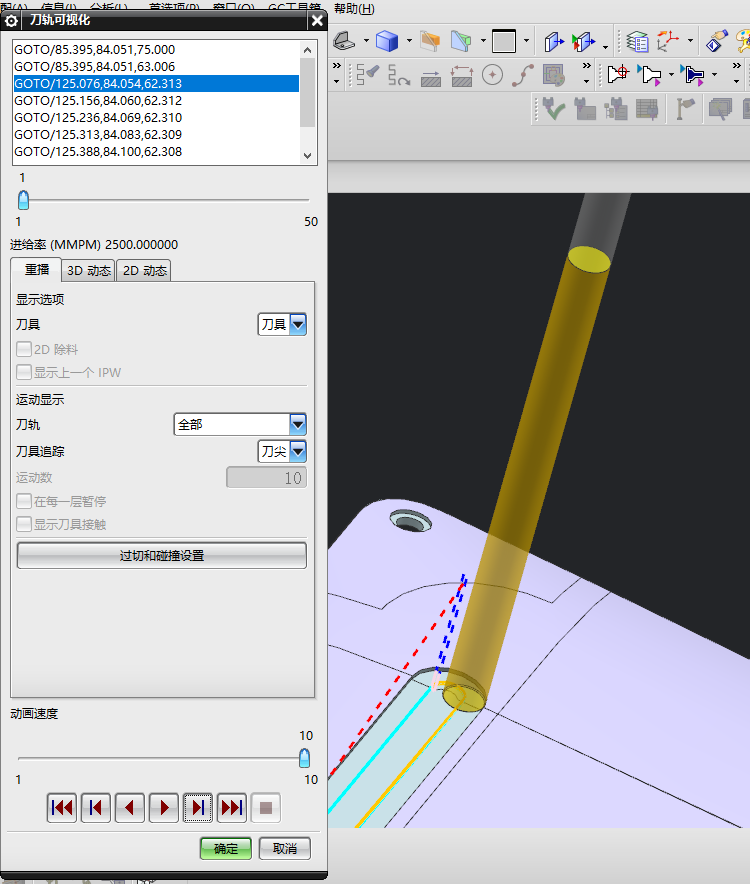Click the tool path position slider handle

point(23,200)
